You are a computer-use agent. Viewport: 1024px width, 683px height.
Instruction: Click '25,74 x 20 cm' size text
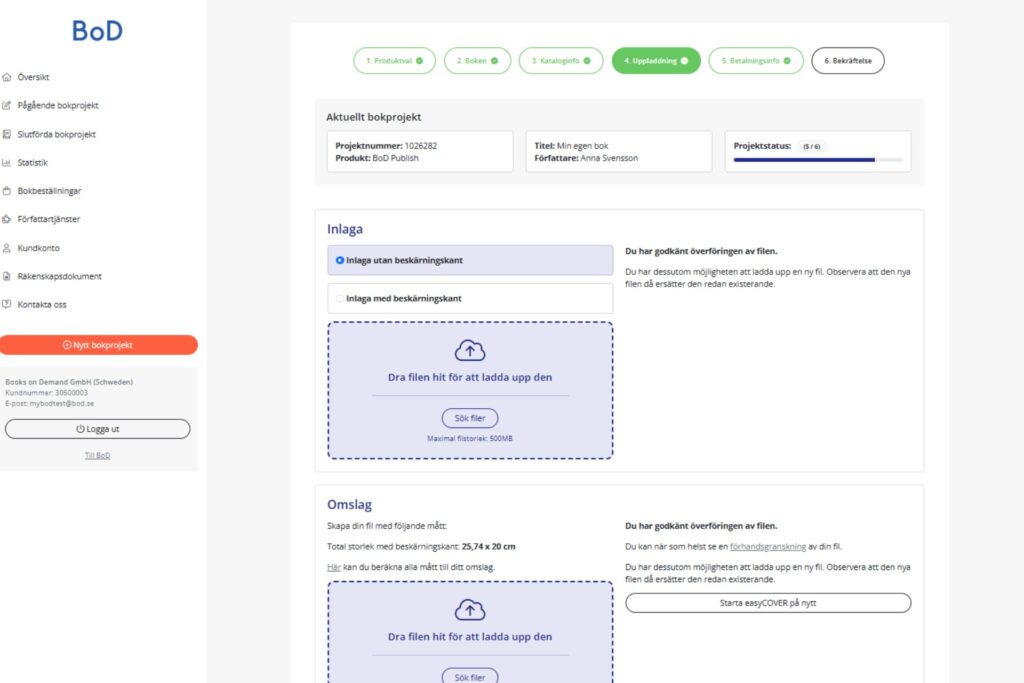tap(488, 547)
